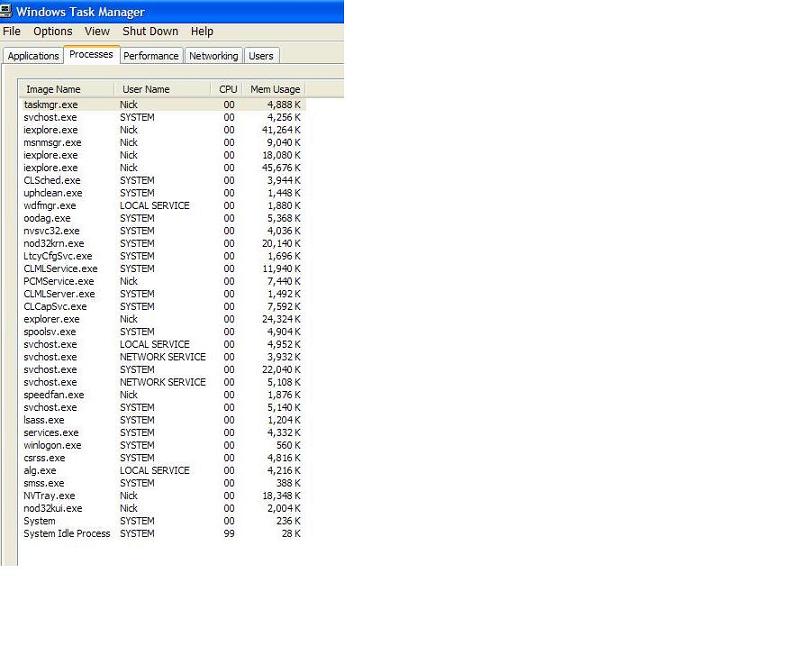Select the nvsvc32.exe process
The image size is (807, 646).
point(163,231)
